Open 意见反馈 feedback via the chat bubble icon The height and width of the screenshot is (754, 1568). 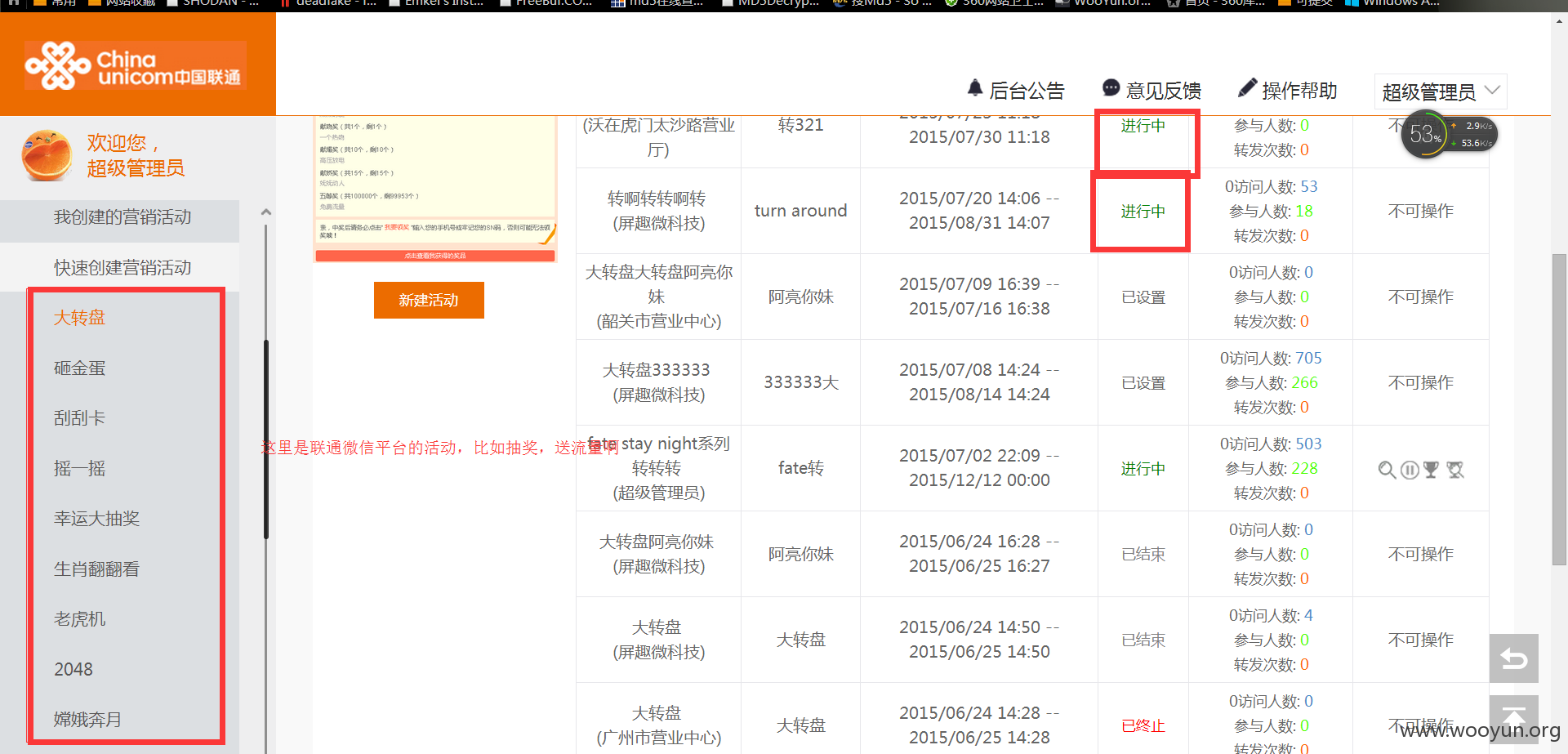pyautogui.click(x=1111, y=88)
